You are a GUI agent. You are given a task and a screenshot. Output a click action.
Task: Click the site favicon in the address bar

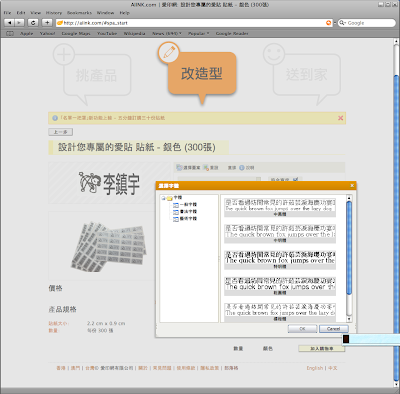tap(60, 23)
